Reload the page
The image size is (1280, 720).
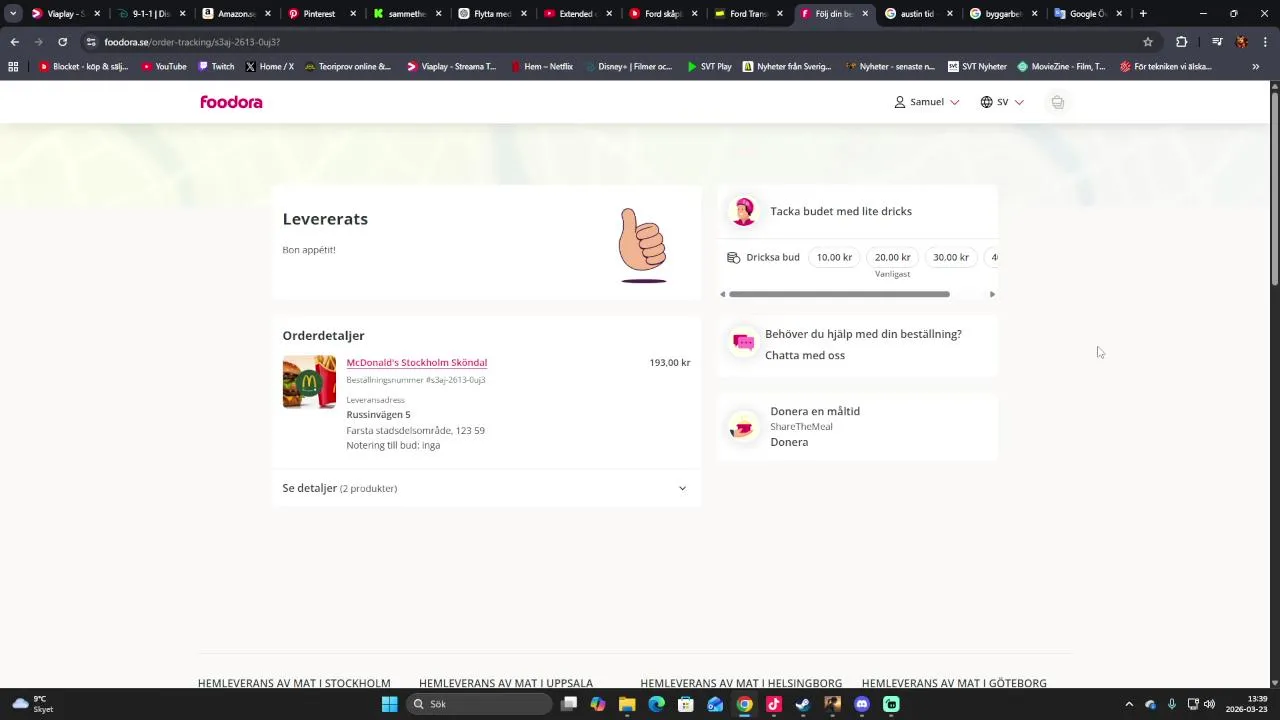tap(62, 42)
